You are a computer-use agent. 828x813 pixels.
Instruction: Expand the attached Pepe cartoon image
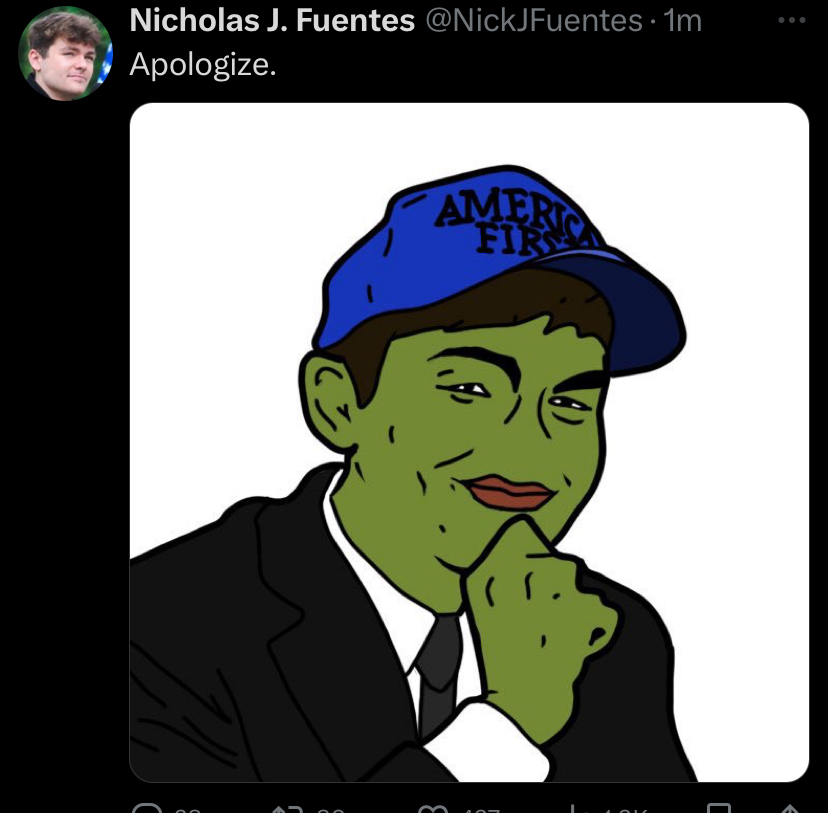pyautogui.click(x=469, y=442)
